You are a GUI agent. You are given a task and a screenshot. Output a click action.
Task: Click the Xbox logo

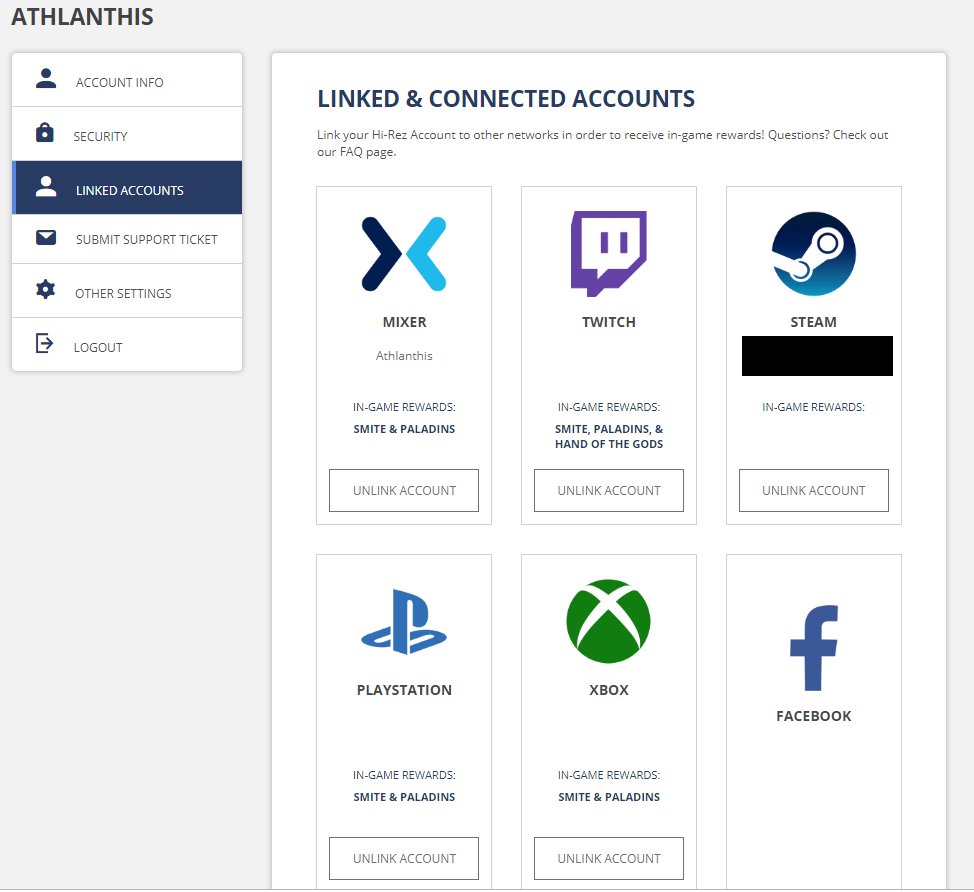click(609, 621)
